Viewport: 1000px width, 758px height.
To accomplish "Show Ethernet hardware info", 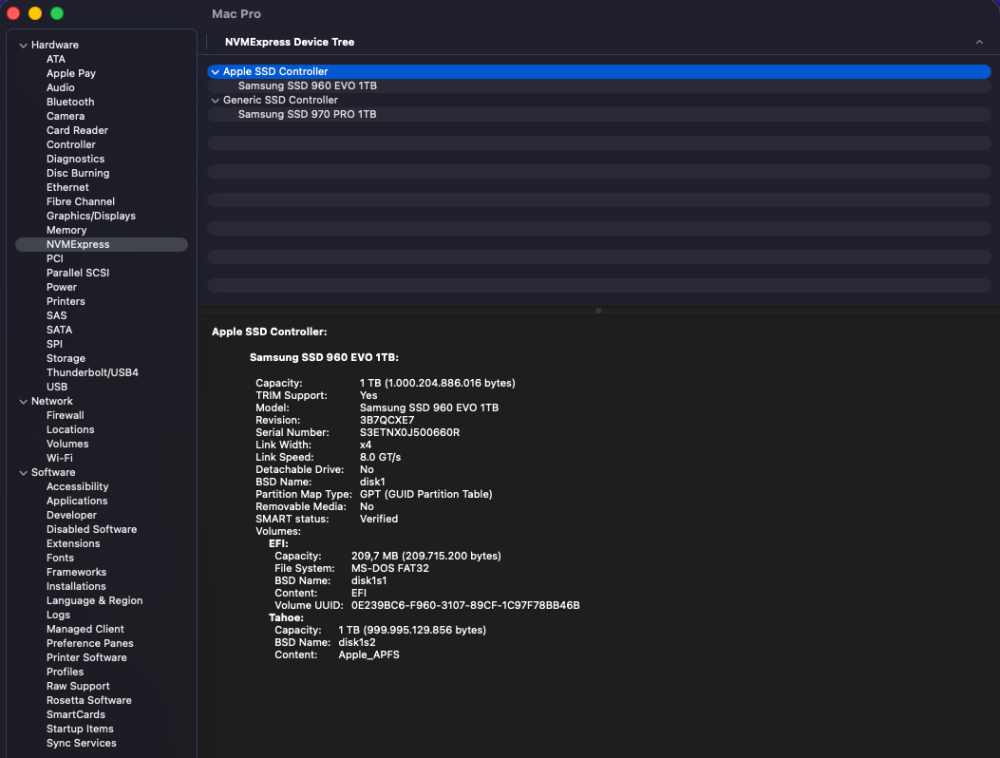I will tap(68, 187).
